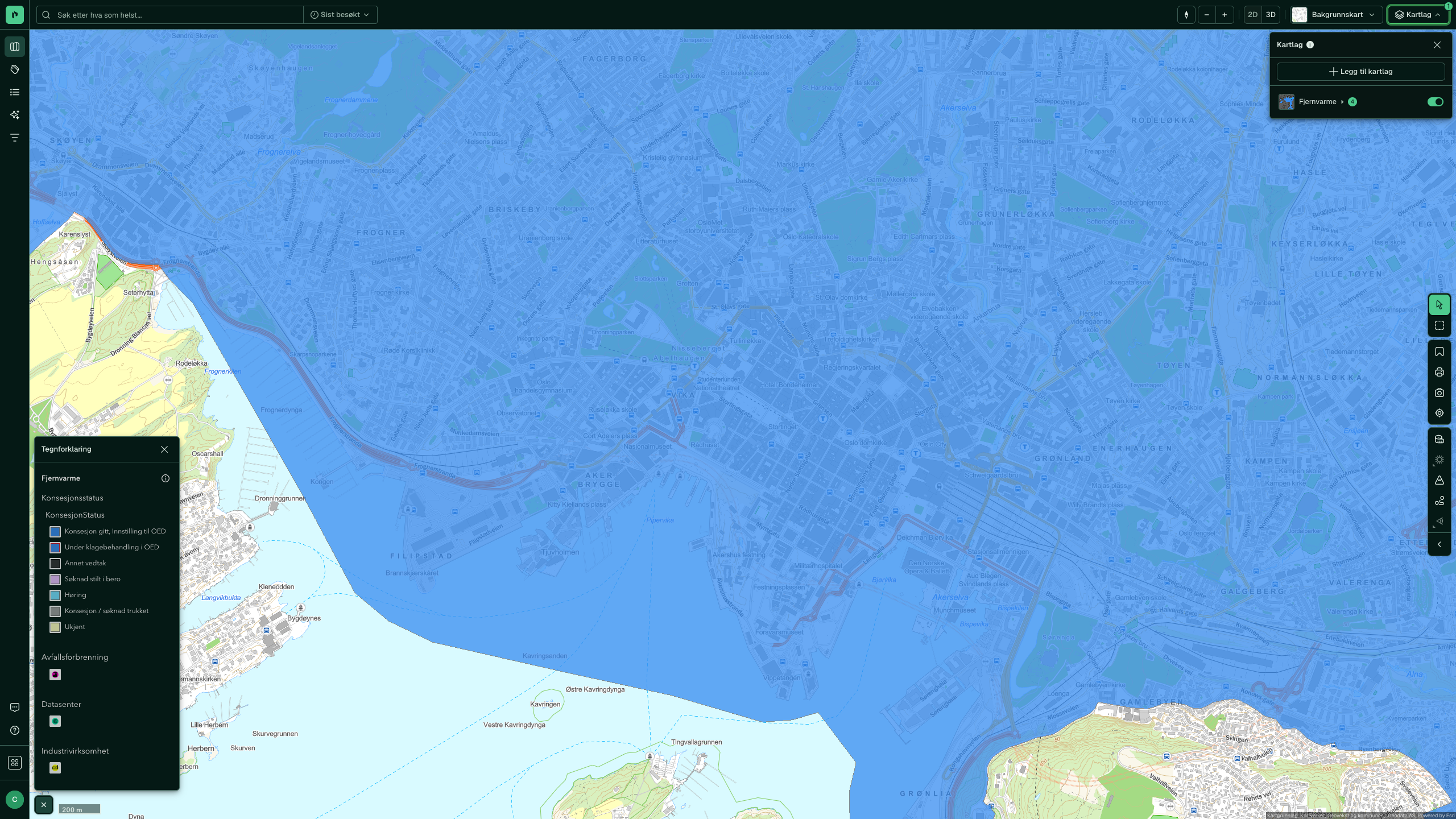
Task: Click the Søknad stilt i bero swatch
Action: [x=55, y=579]
